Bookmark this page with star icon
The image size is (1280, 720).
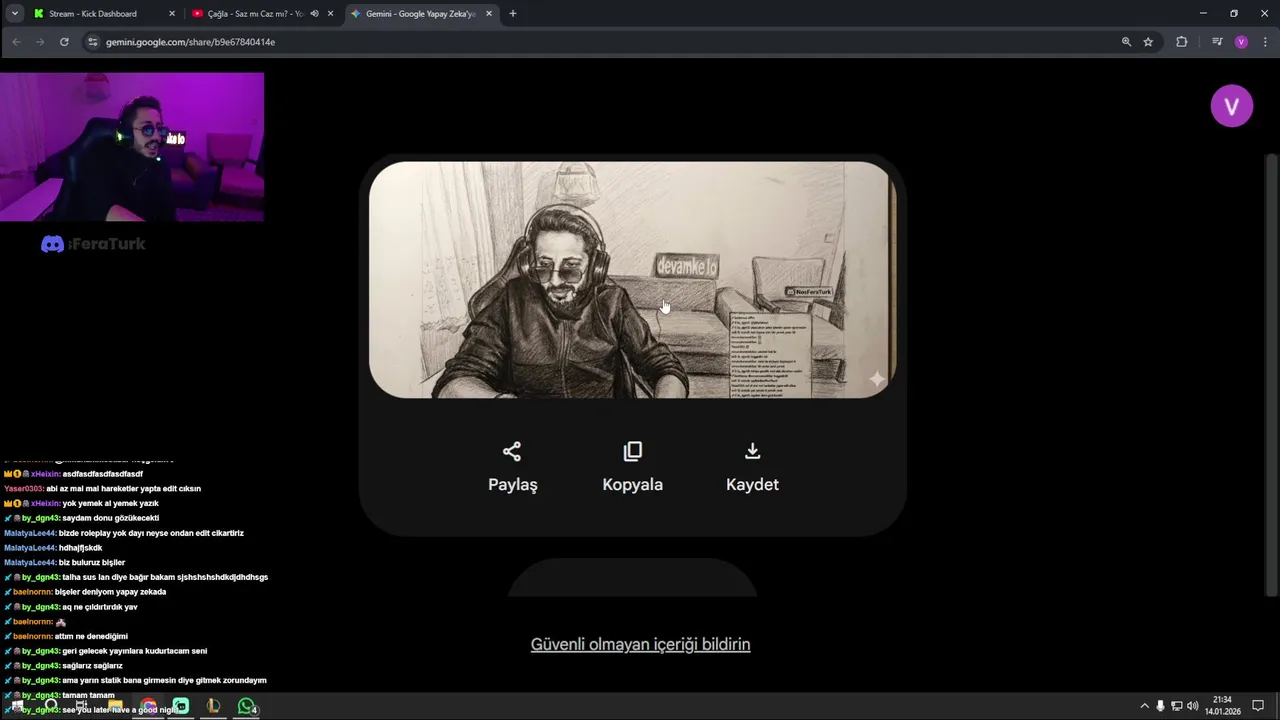click(x=1148, y=42)
